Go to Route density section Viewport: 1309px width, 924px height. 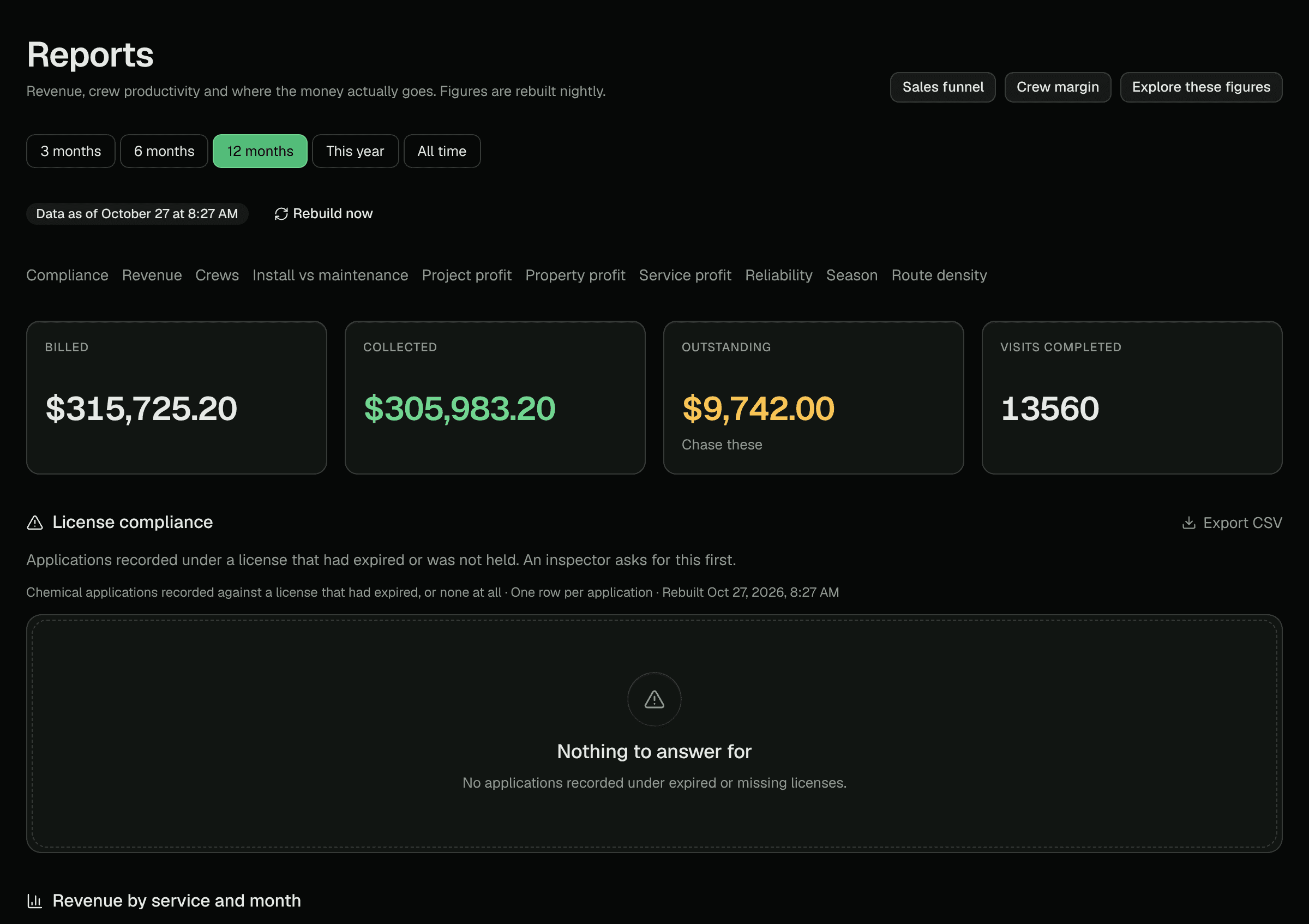pyautogui.click(x=939, y=275)
